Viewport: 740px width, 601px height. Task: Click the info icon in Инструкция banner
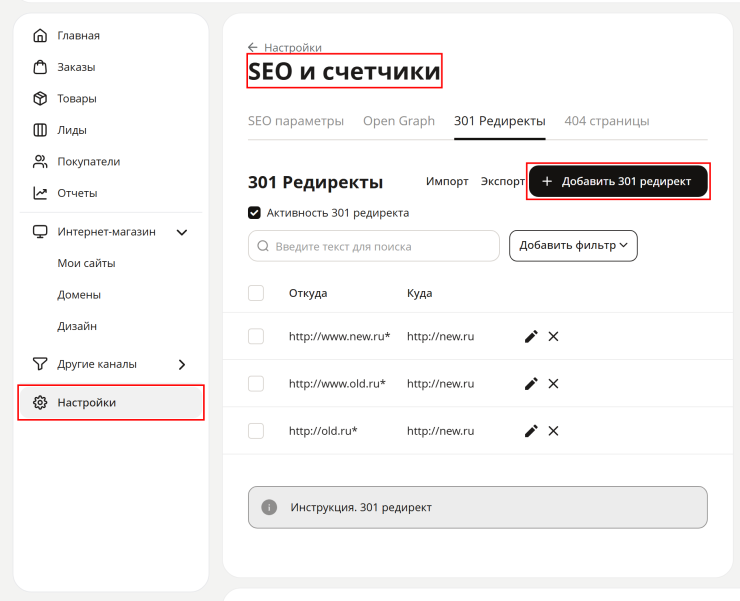coord(269,508)
